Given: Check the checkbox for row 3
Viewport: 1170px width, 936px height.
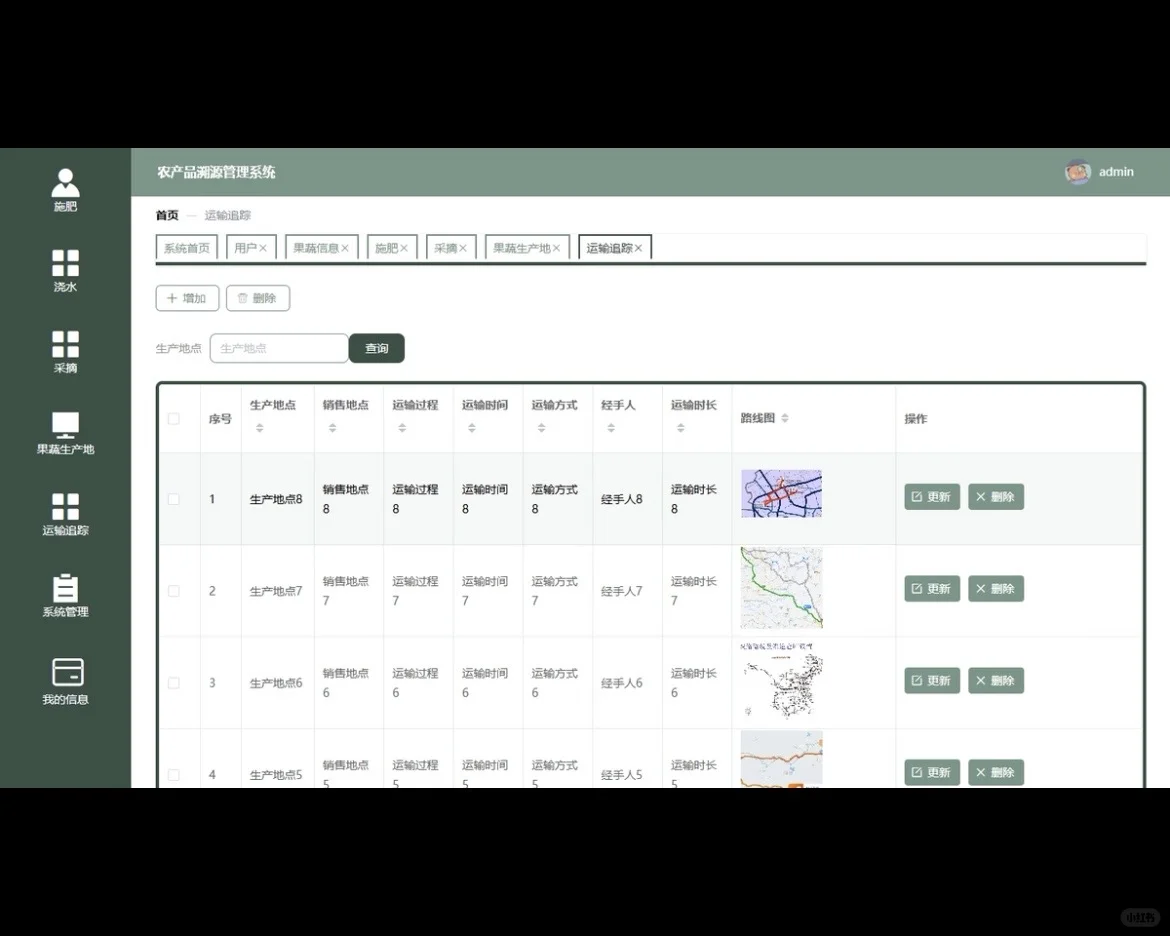Looking at the screenshot, I should [174, 682].
